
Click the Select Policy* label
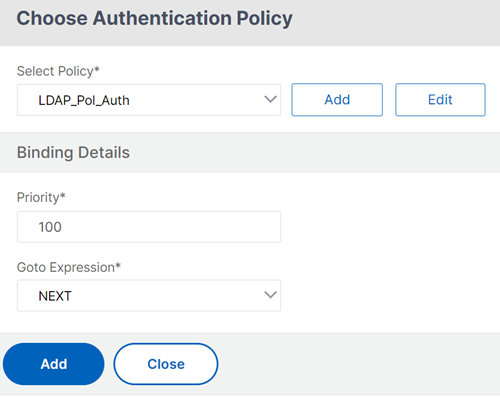pyautogui.click(x=58, y=71)
